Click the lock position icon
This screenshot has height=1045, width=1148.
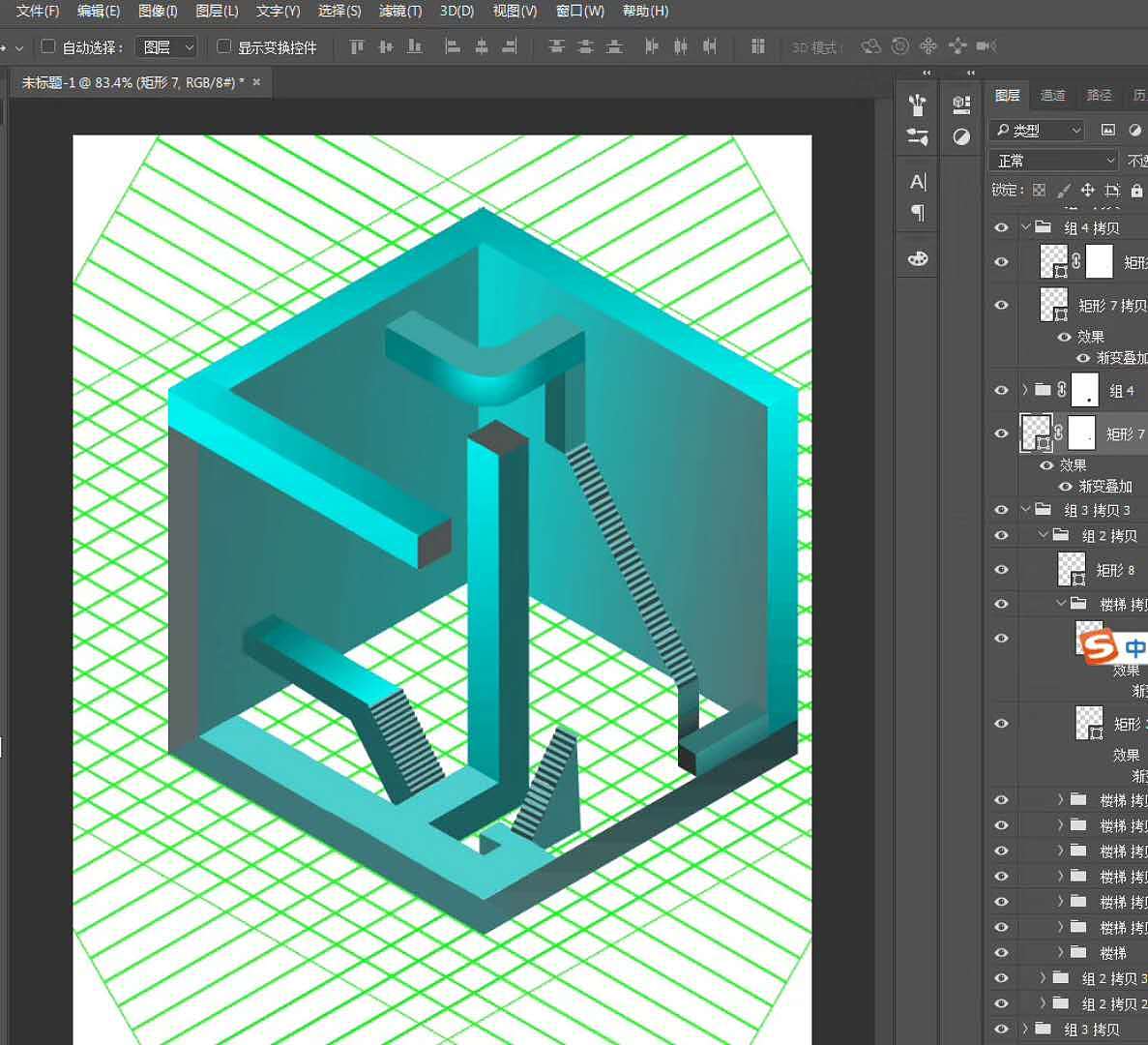click(1087, 191)
